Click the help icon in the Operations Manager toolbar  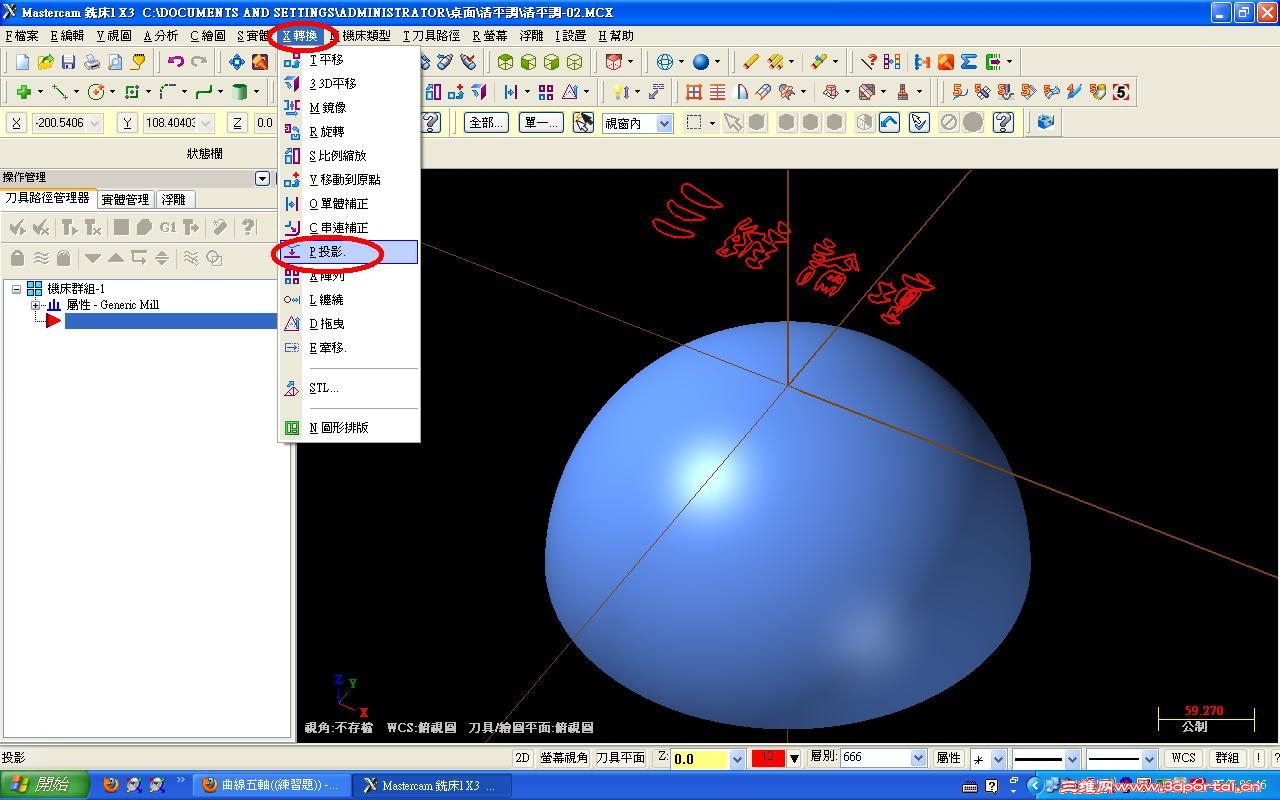[x=248, y=227]
